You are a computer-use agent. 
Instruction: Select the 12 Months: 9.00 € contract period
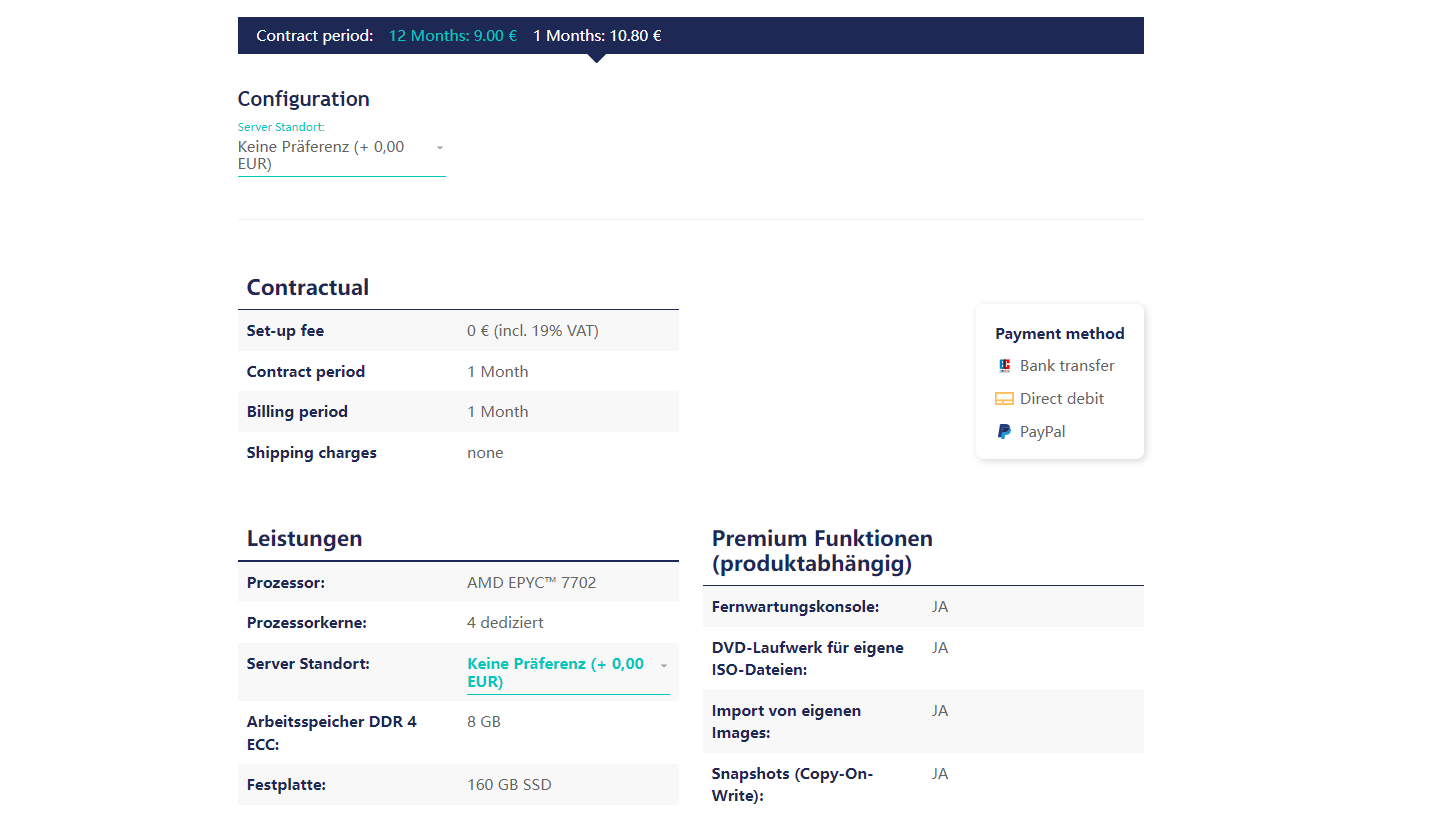[x=453, y=36]
